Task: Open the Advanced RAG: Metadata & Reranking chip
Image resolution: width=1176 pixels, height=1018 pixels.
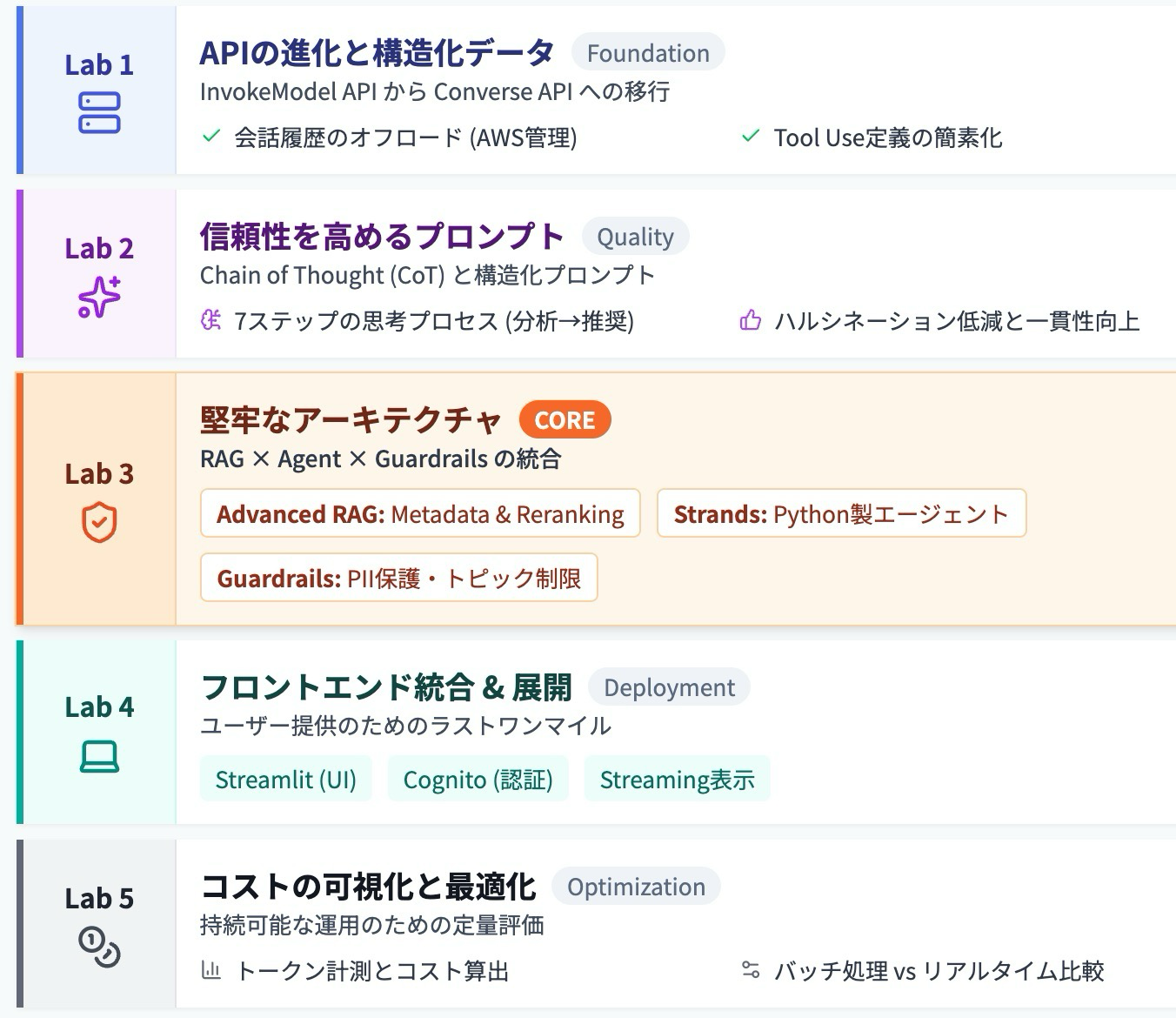Action: point(419,513)
